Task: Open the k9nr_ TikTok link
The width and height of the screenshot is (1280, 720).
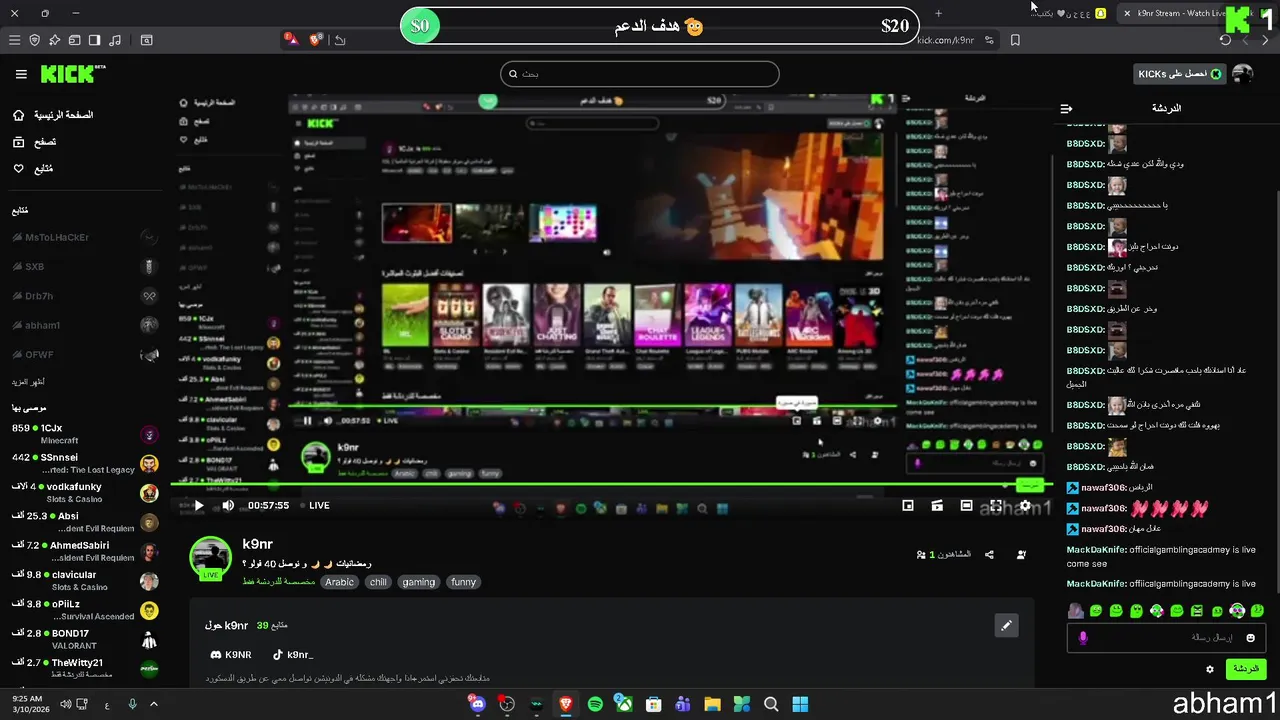Action: 293,655
